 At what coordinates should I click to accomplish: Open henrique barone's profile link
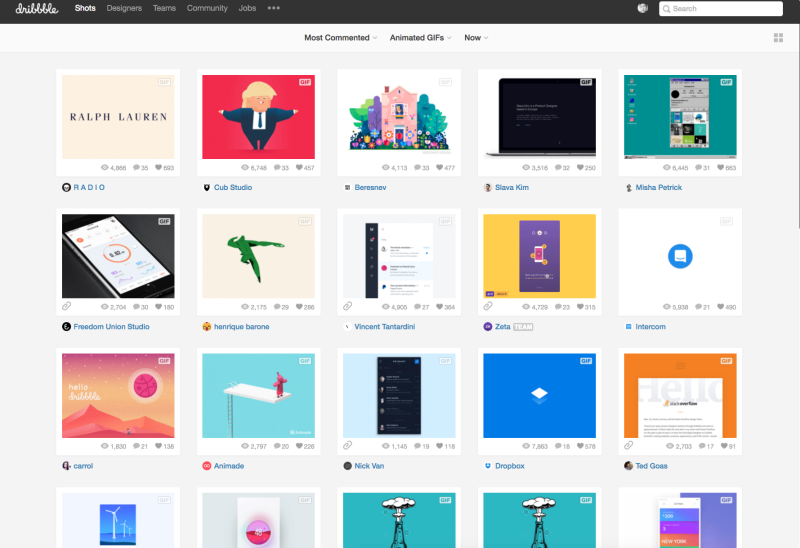pos(241,327)
